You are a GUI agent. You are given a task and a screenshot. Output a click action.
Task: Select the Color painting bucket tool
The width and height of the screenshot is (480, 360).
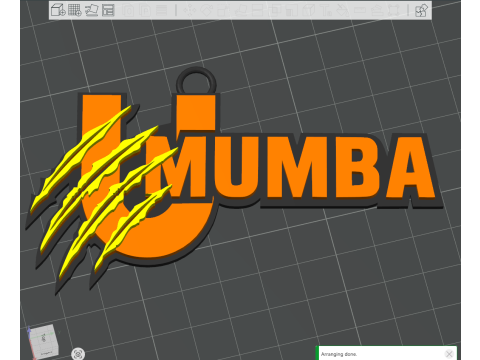[x=342, y=10]
